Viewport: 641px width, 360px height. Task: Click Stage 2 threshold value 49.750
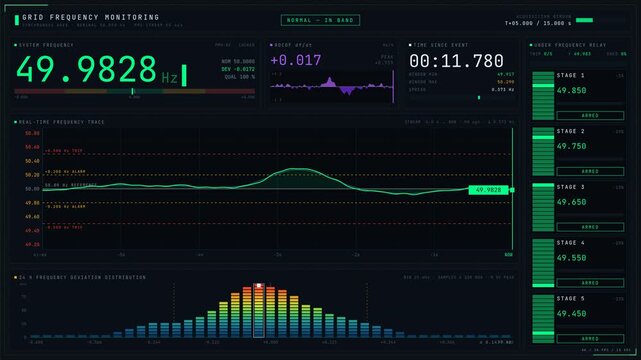tap(572, 146)
